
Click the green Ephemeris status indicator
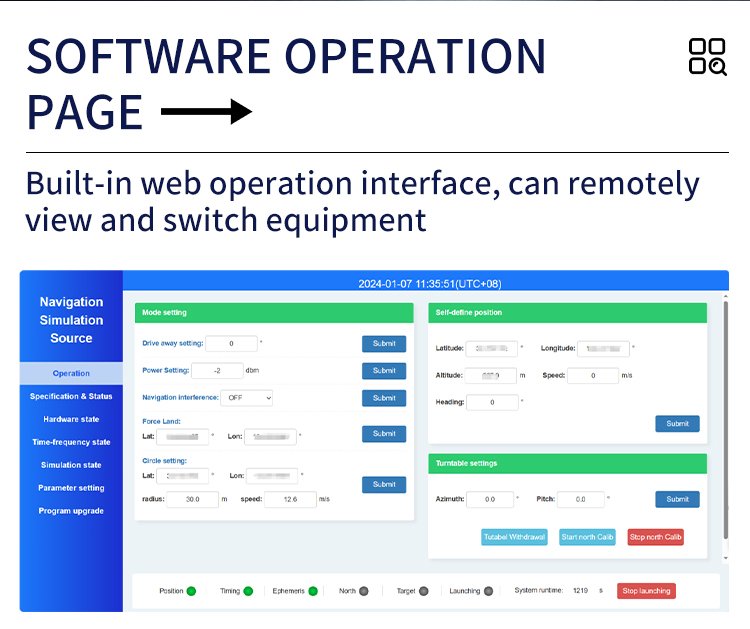click(x=312, y=591)
